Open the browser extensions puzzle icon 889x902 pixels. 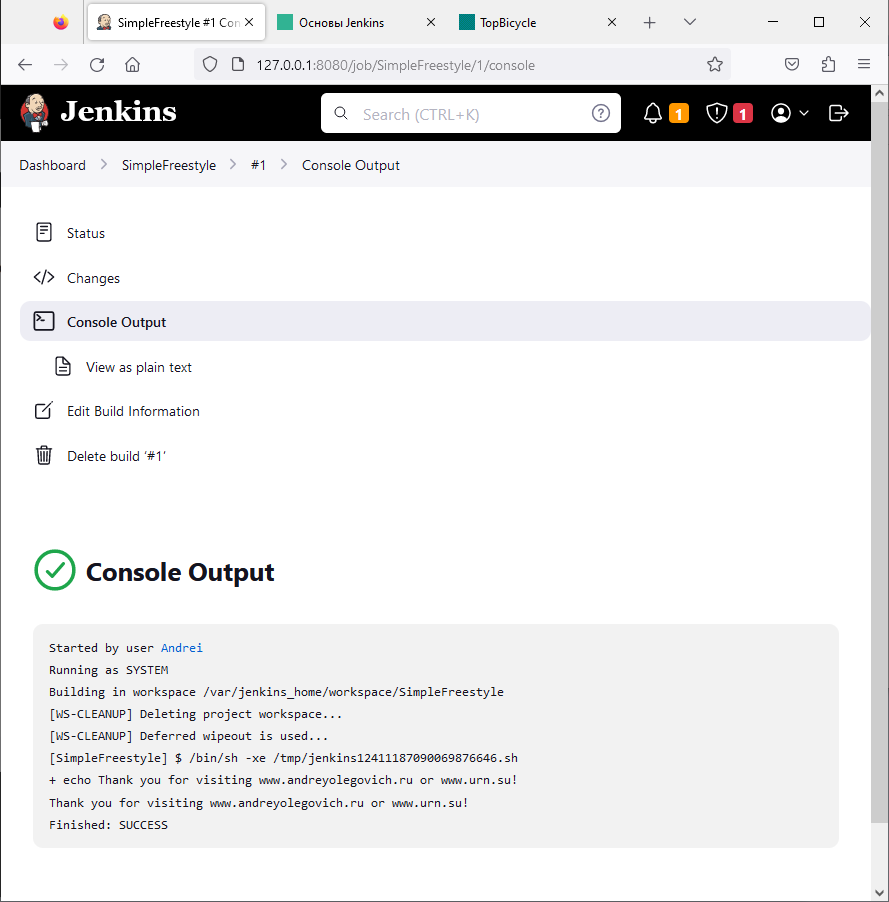click(828, 64)
